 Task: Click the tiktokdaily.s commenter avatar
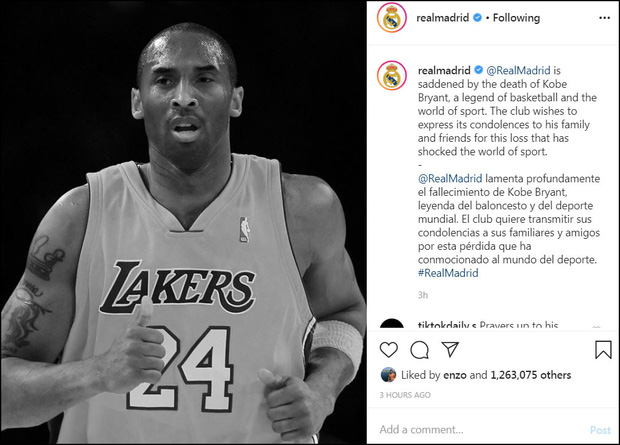tap(391, 327)
